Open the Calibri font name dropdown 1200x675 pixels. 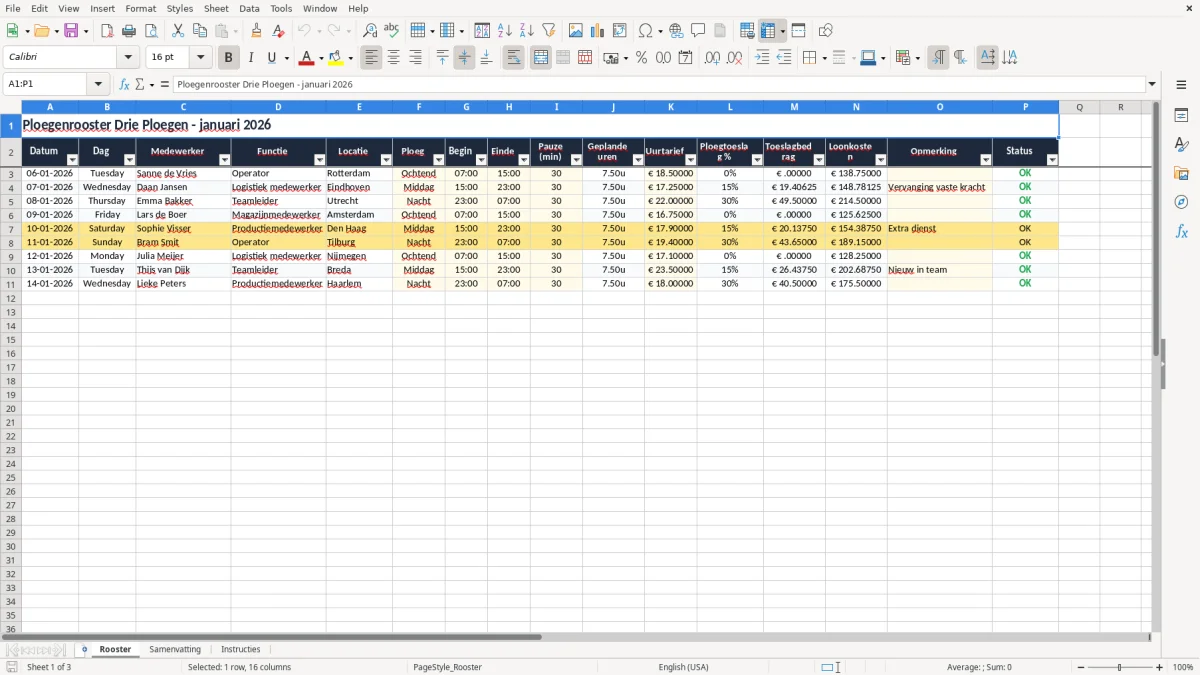[128, 58]
